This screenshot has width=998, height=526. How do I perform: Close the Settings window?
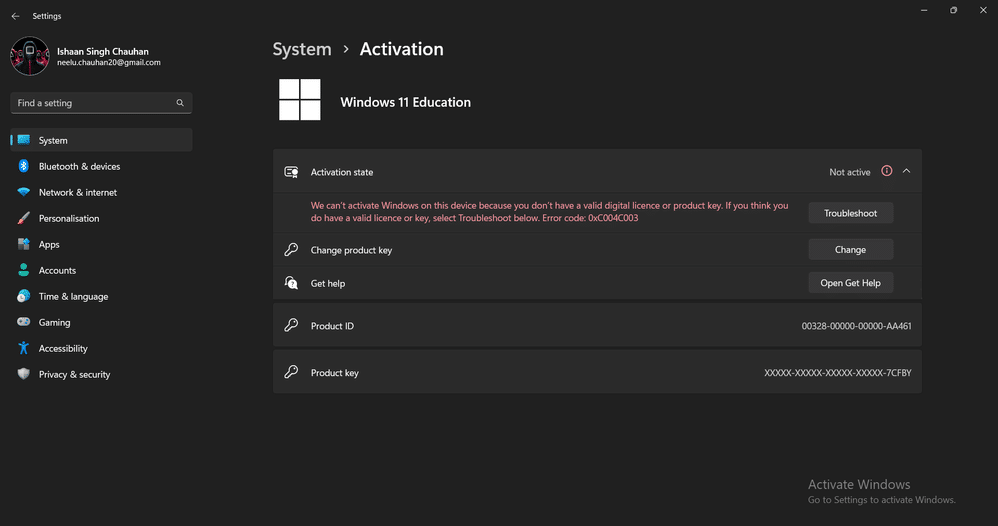pos(983,10)
